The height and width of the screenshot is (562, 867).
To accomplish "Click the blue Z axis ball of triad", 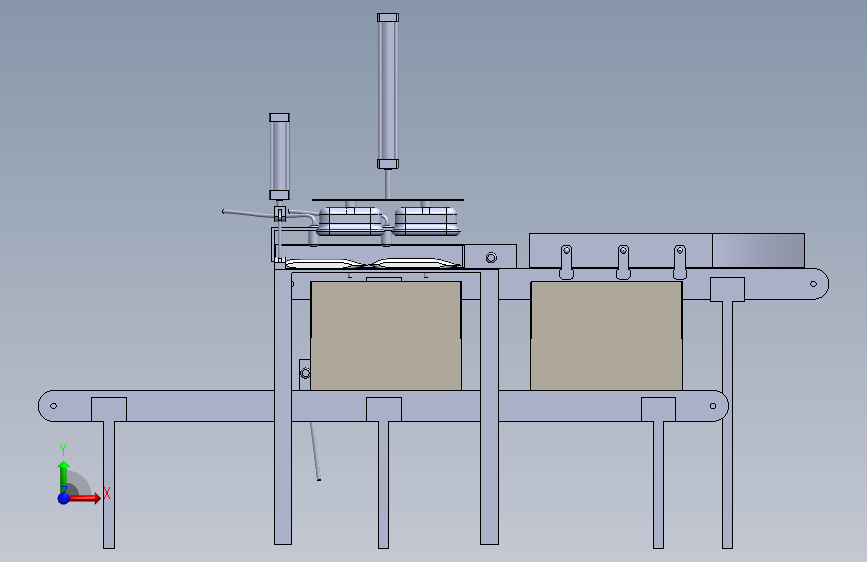I will [64, 498].
